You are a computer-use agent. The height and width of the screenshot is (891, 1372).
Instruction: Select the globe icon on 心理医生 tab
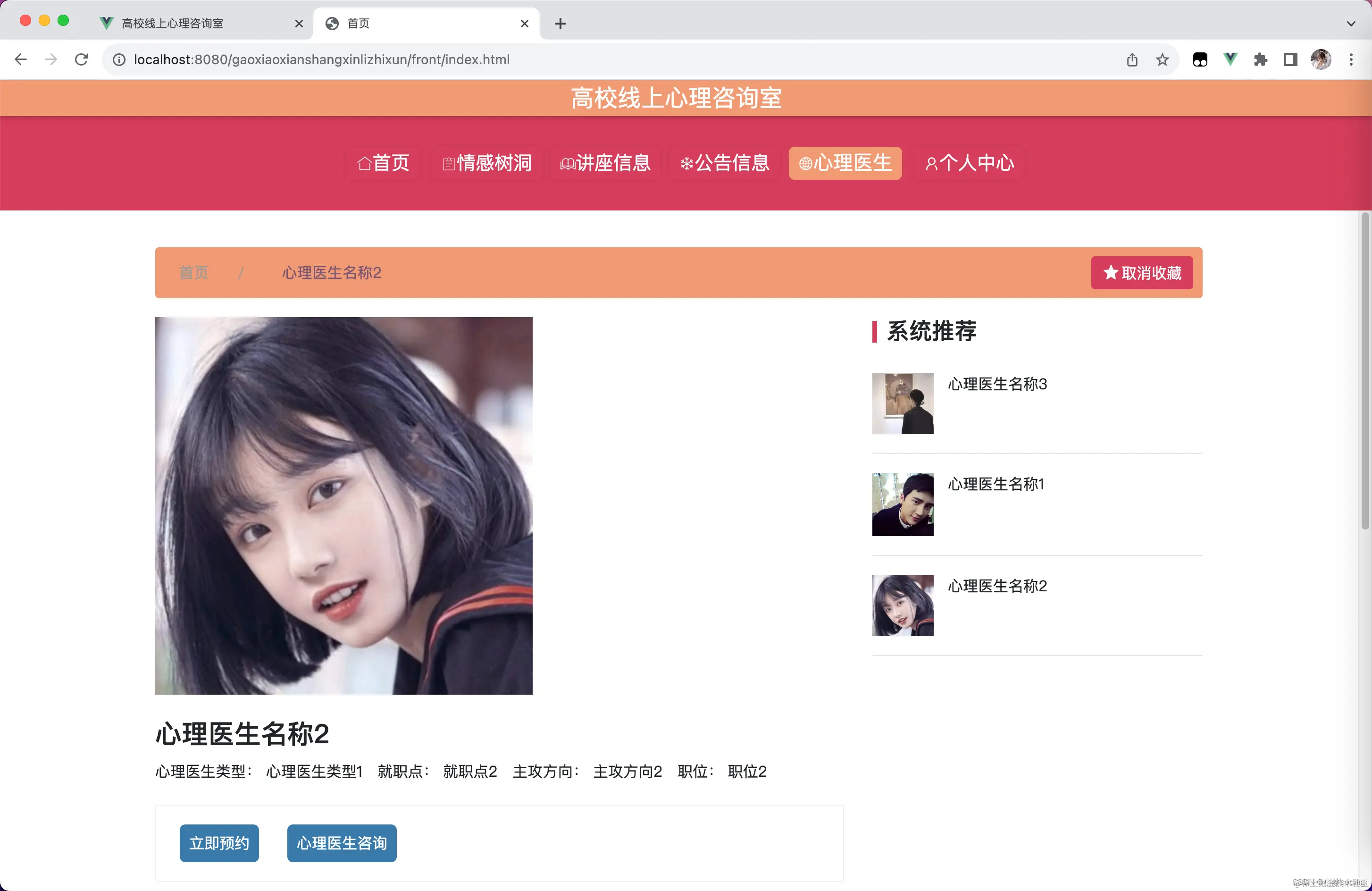(805, 163)
